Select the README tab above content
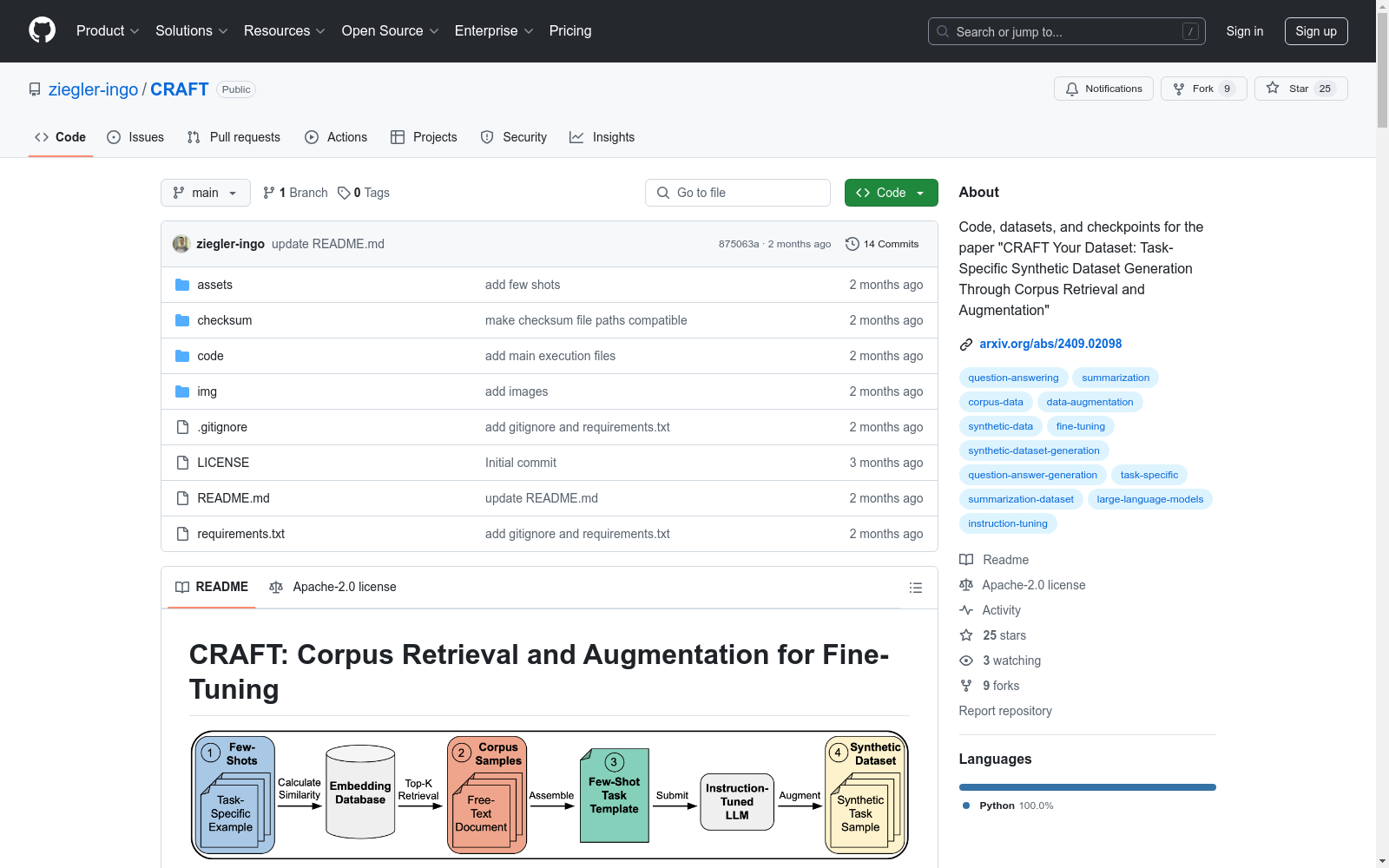 (x=212, y=588)
